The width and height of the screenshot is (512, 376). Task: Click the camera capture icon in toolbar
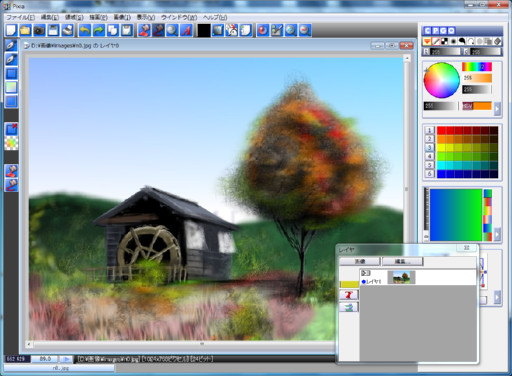(39, 31)
